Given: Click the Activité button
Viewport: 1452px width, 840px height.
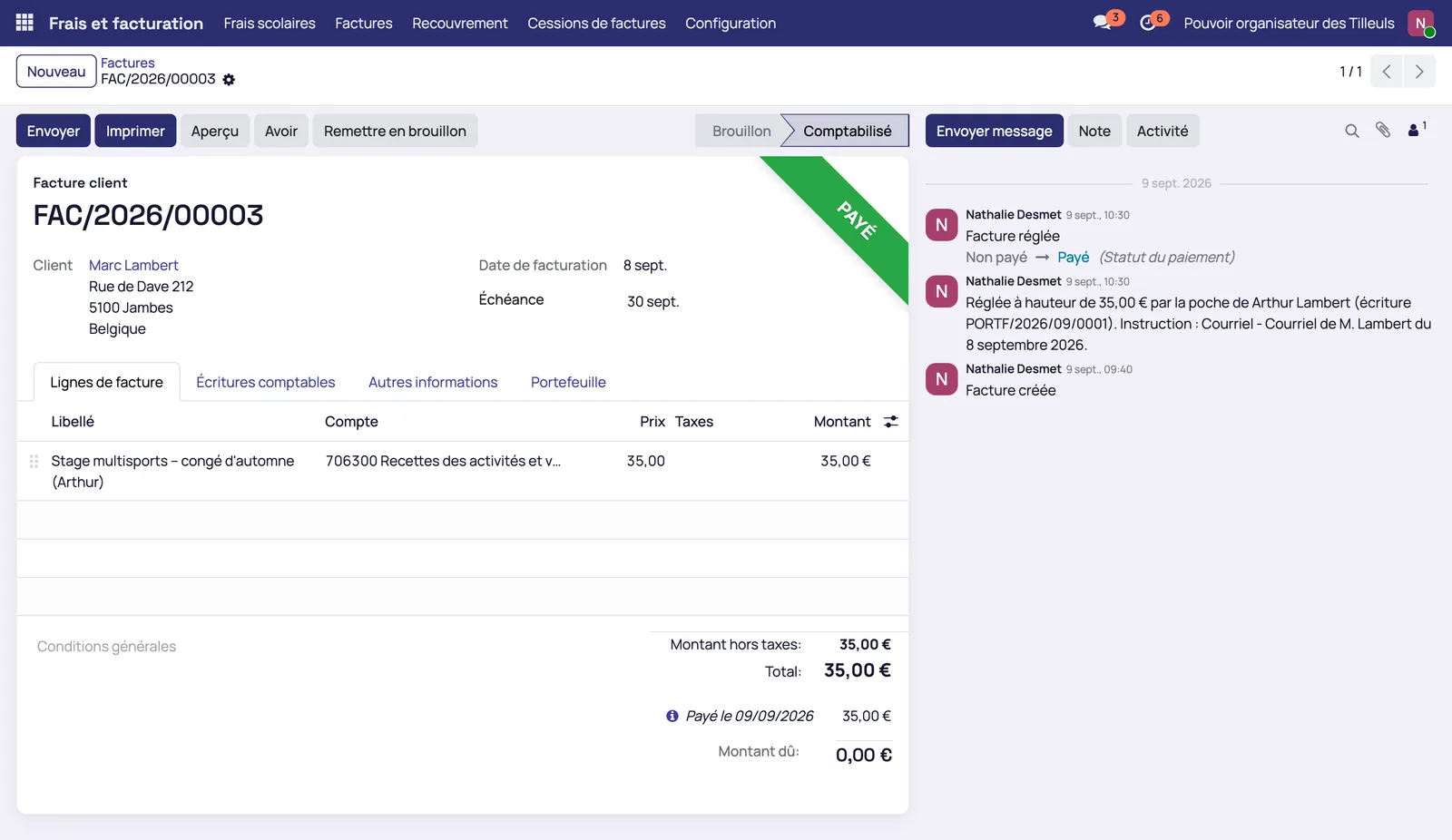Looking at the screenshot, I should click(x=1163, y=131).
